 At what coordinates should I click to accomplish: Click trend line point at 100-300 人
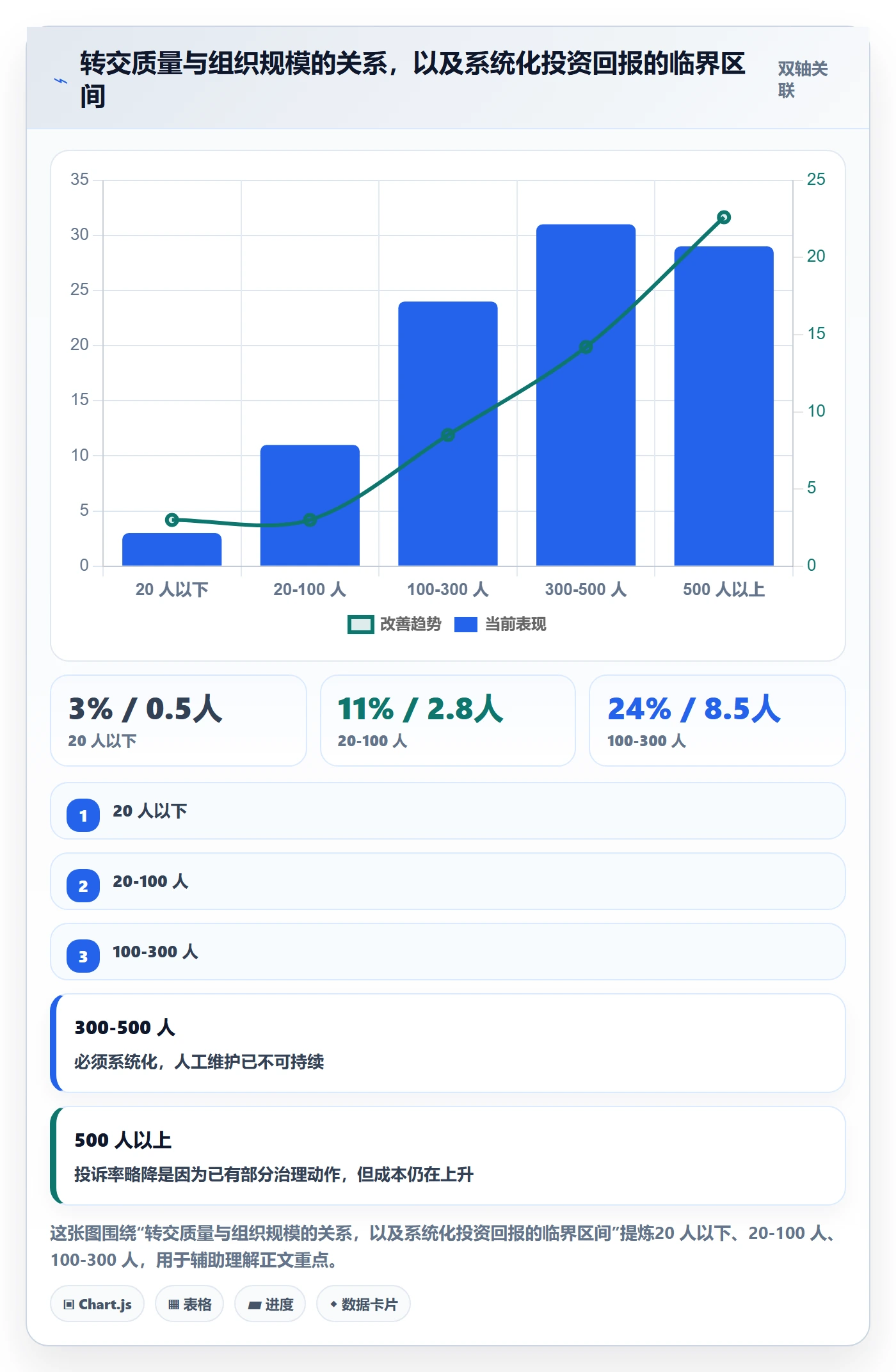[x=448, y=435]
